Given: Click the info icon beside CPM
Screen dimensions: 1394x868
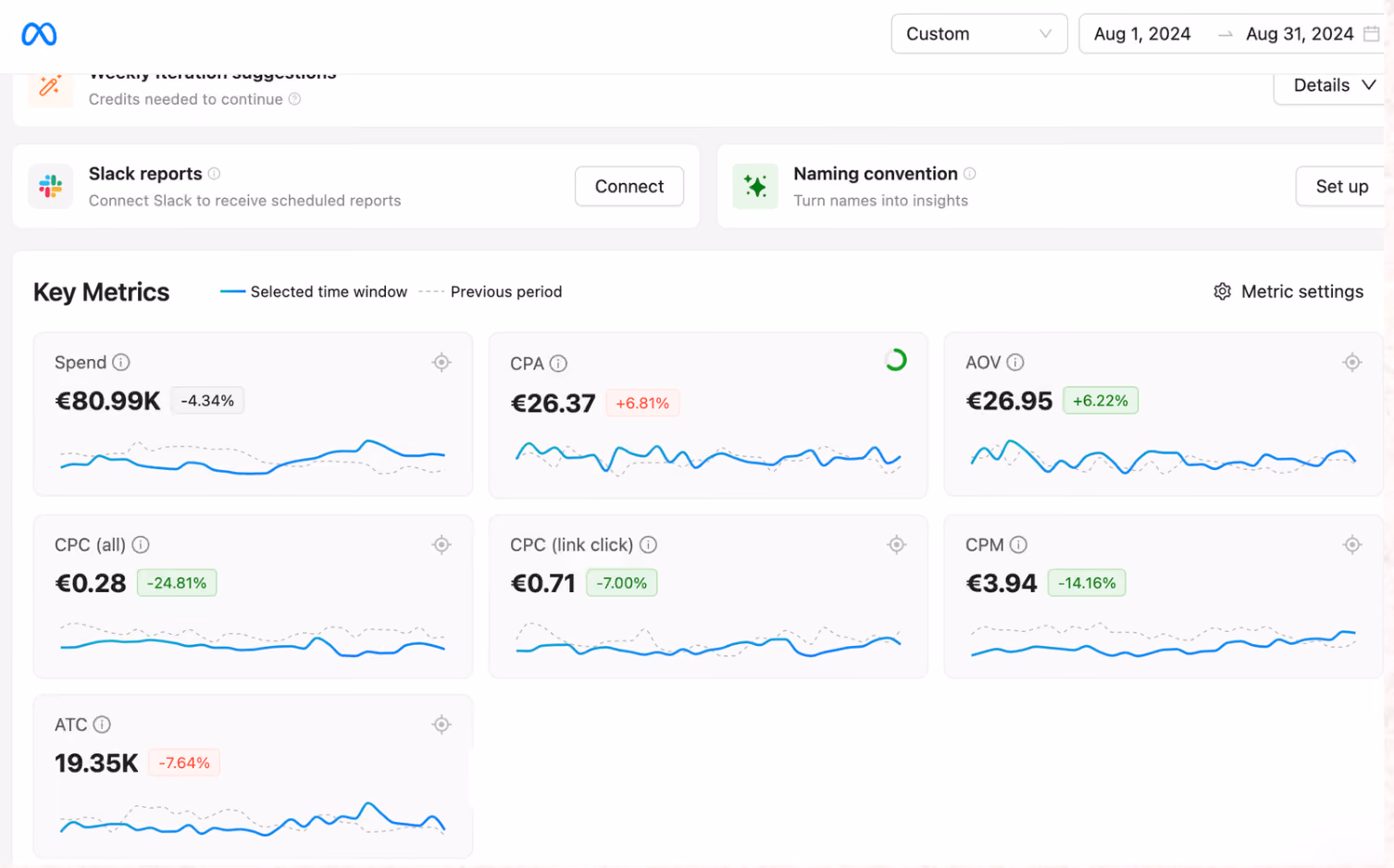Looking at the screenshot, I should [1018, 545].
